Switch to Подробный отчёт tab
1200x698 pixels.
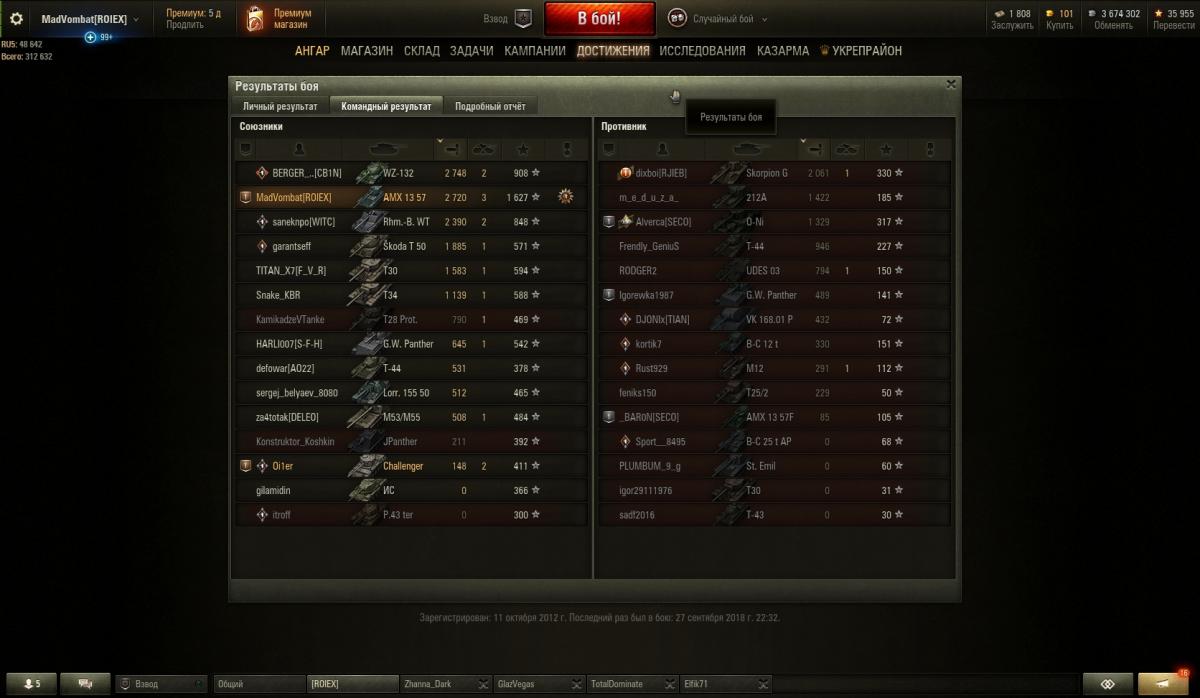(x=490, y=105)
